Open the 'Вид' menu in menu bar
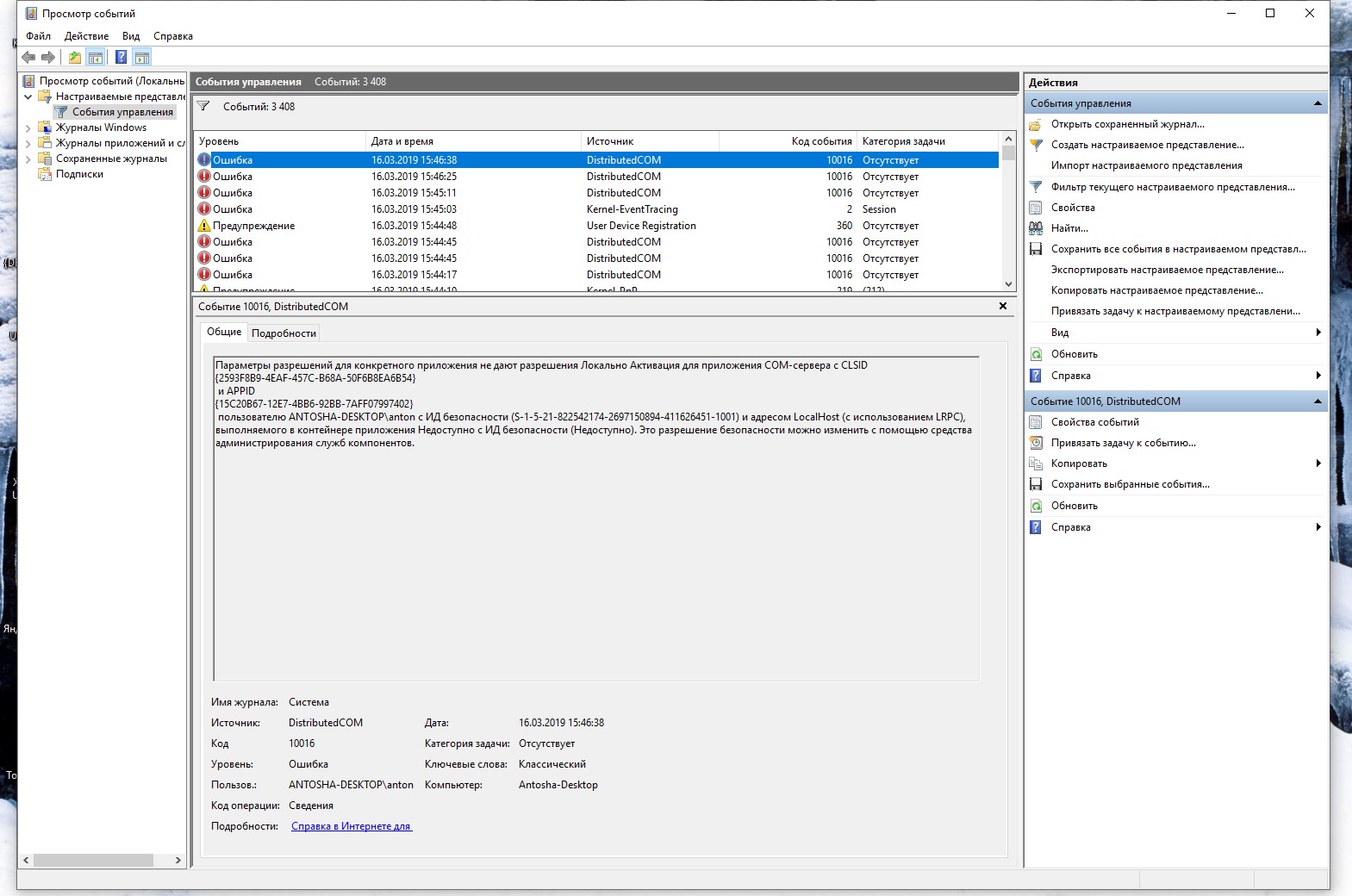The width and height of the screenshot is (1352, 896). (x=131, y=36)
